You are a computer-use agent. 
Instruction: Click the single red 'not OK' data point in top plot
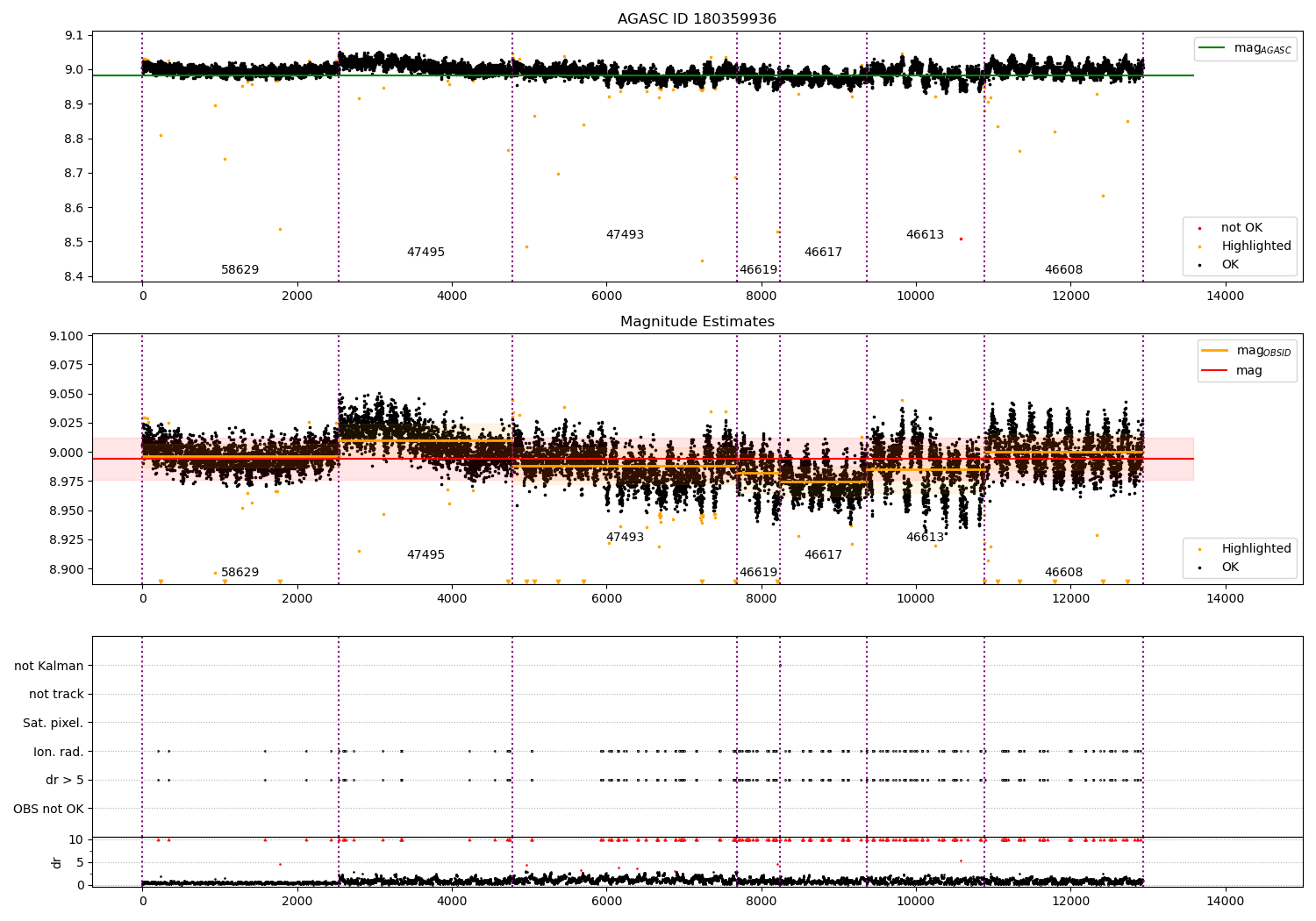(961, 239)
